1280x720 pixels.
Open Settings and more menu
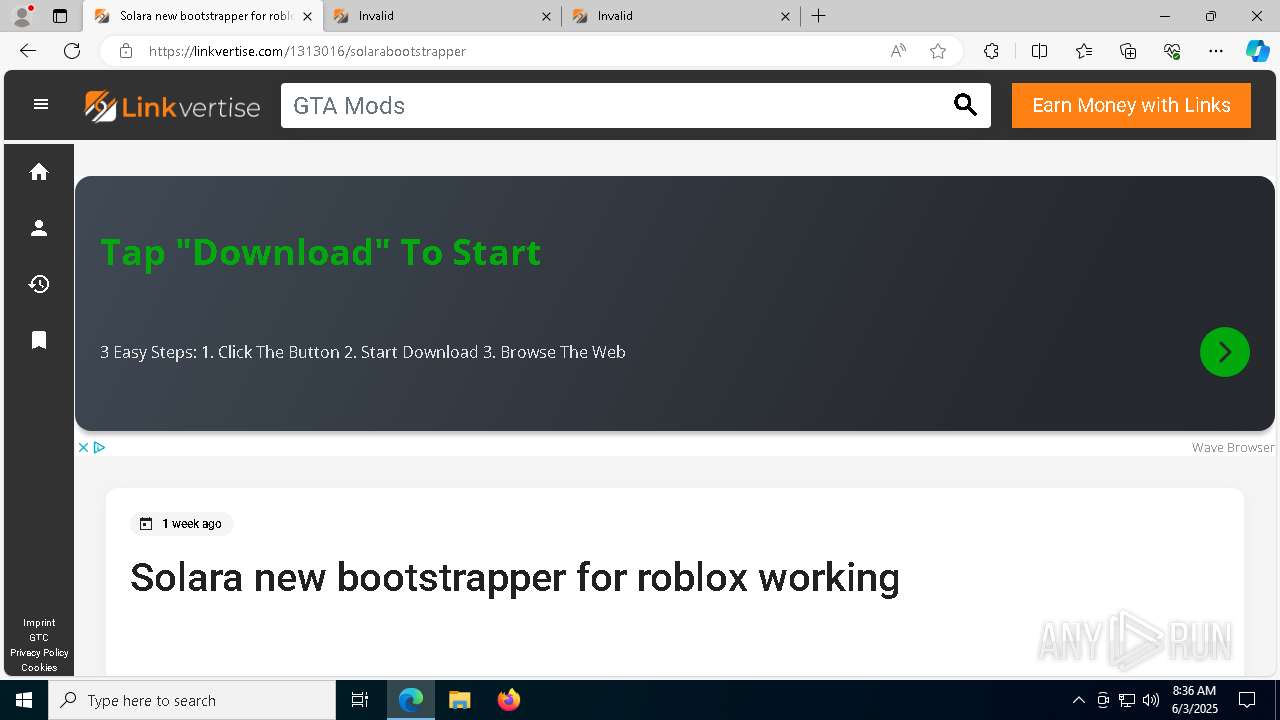click(1216, 51)
